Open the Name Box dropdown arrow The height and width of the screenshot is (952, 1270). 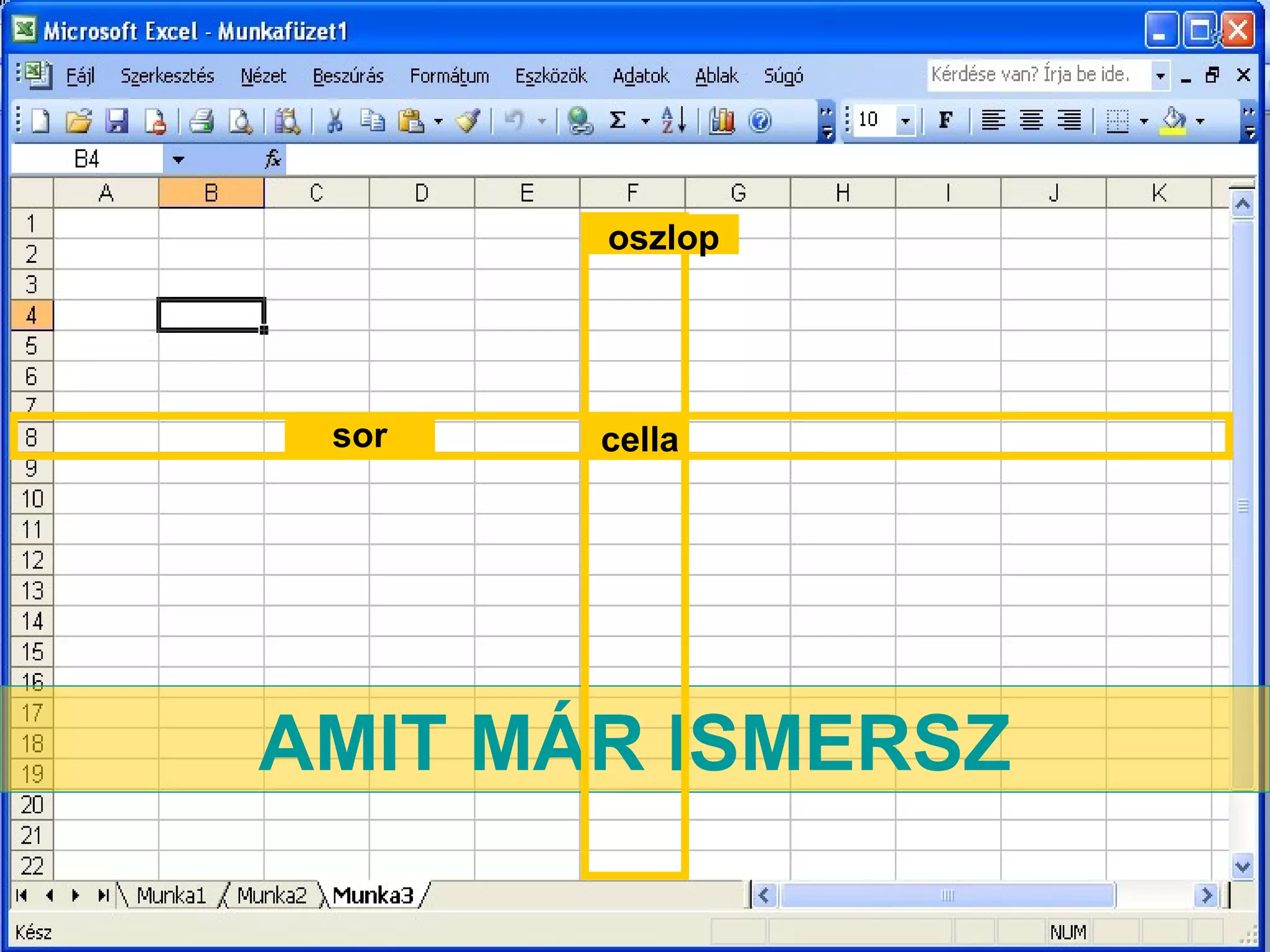click(179, 160)
